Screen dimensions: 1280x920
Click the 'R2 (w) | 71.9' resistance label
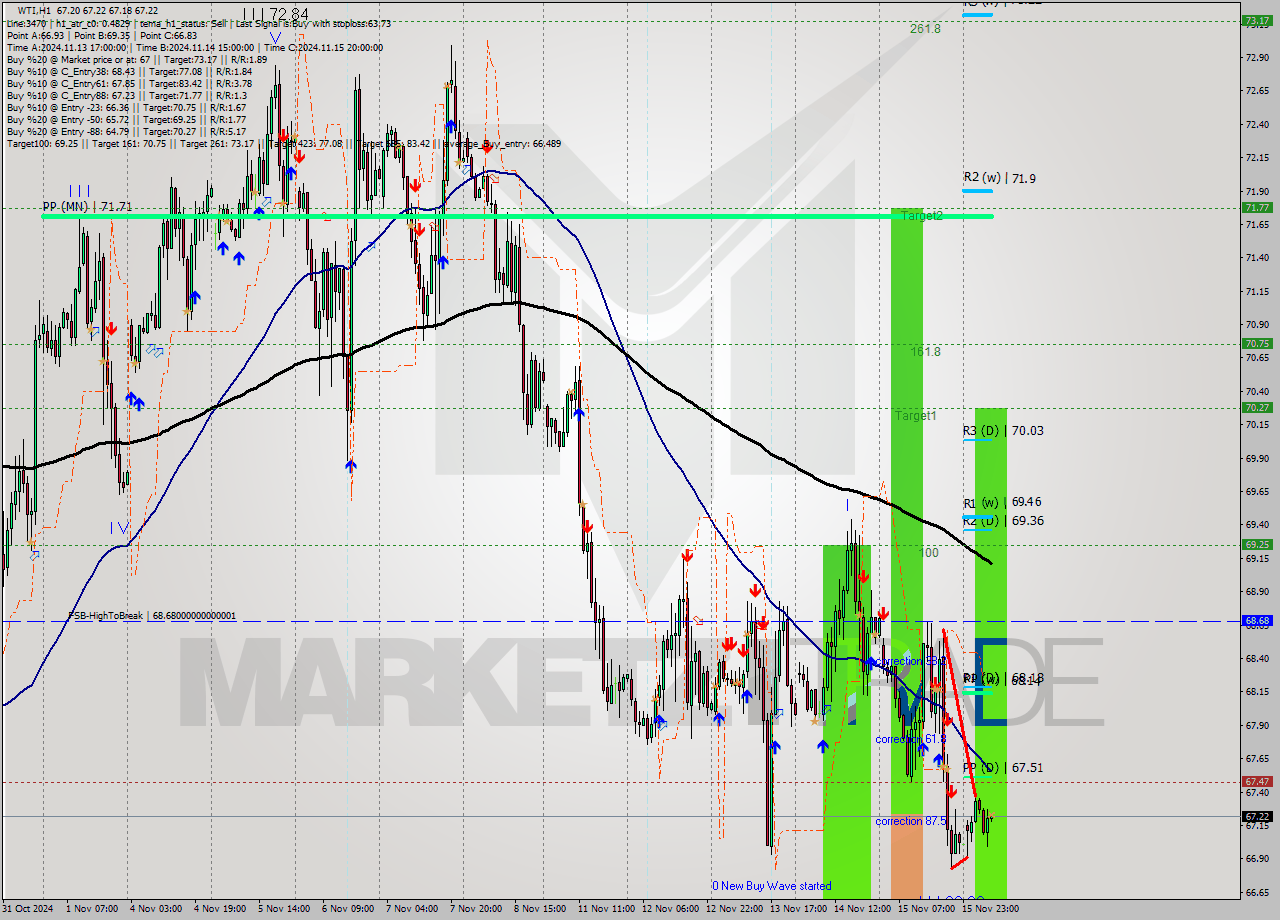tap(999, 178)
